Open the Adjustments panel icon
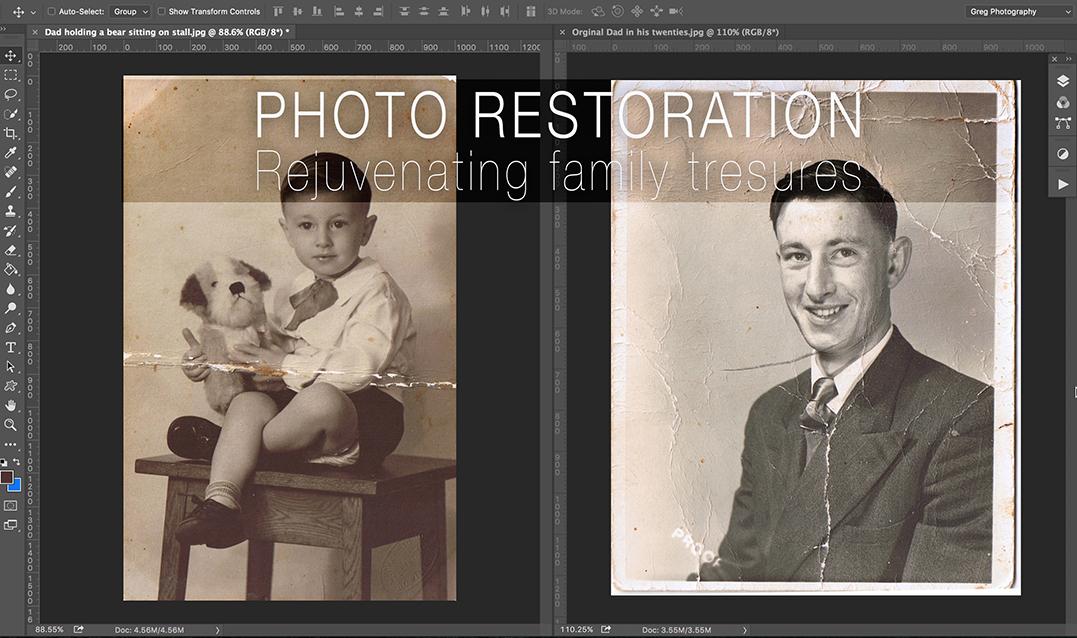The height and width of the screenshot is (638, 1077). coord(1063,154)
